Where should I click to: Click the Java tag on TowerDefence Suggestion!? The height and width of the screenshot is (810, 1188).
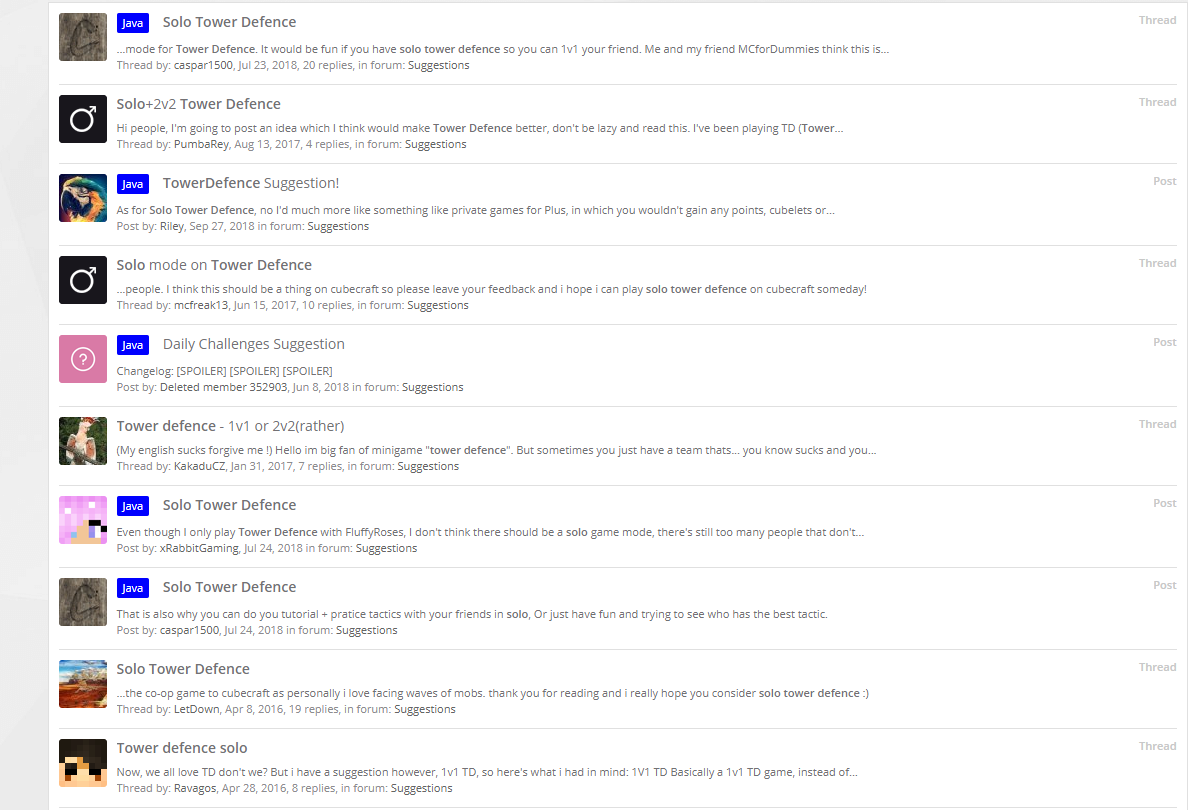(x=133, y=184)
